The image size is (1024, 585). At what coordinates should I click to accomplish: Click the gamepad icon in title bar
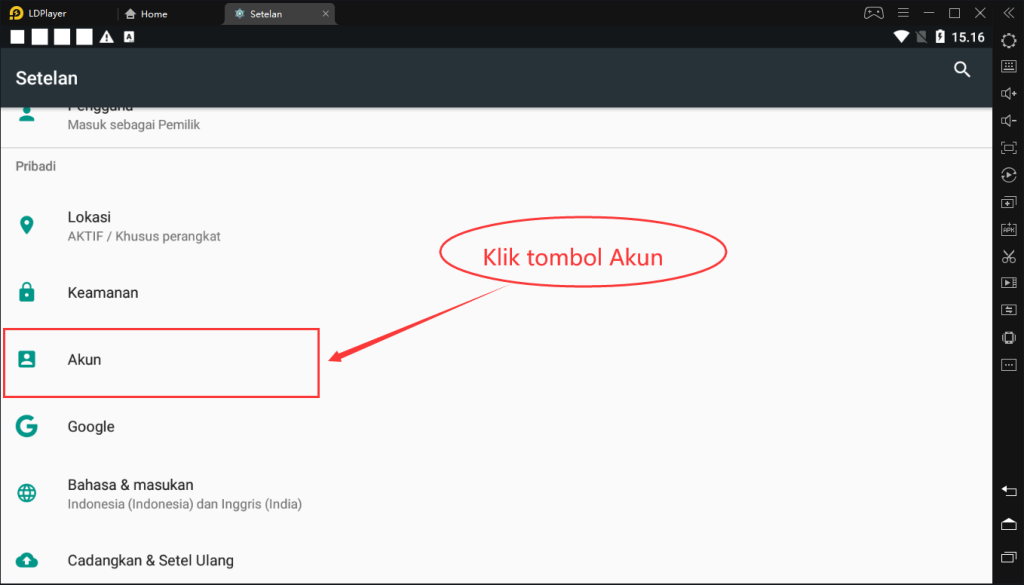[874, 13]
